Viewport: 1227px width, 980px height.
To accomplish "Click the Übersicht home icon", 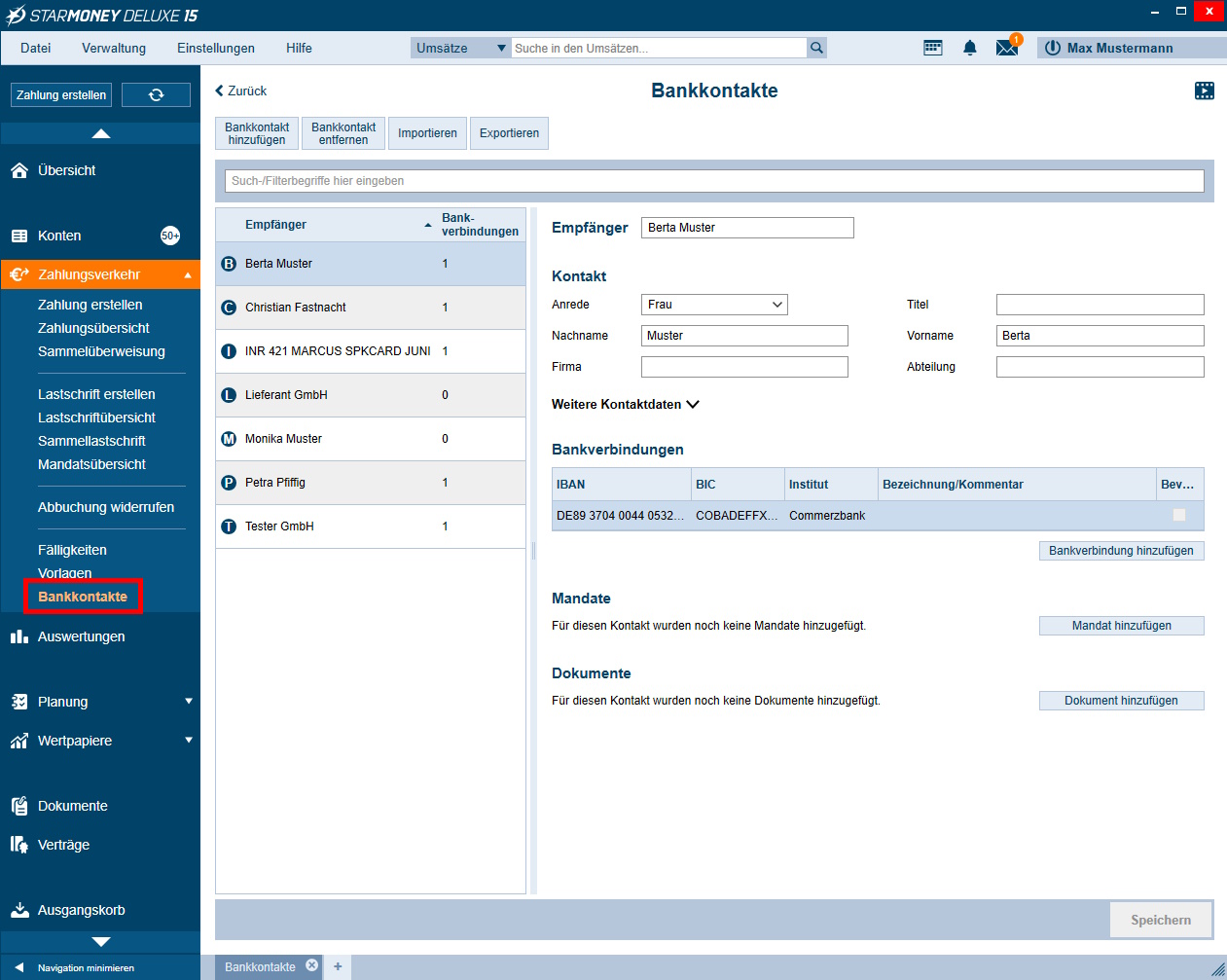I will click(x=19, y=170).
